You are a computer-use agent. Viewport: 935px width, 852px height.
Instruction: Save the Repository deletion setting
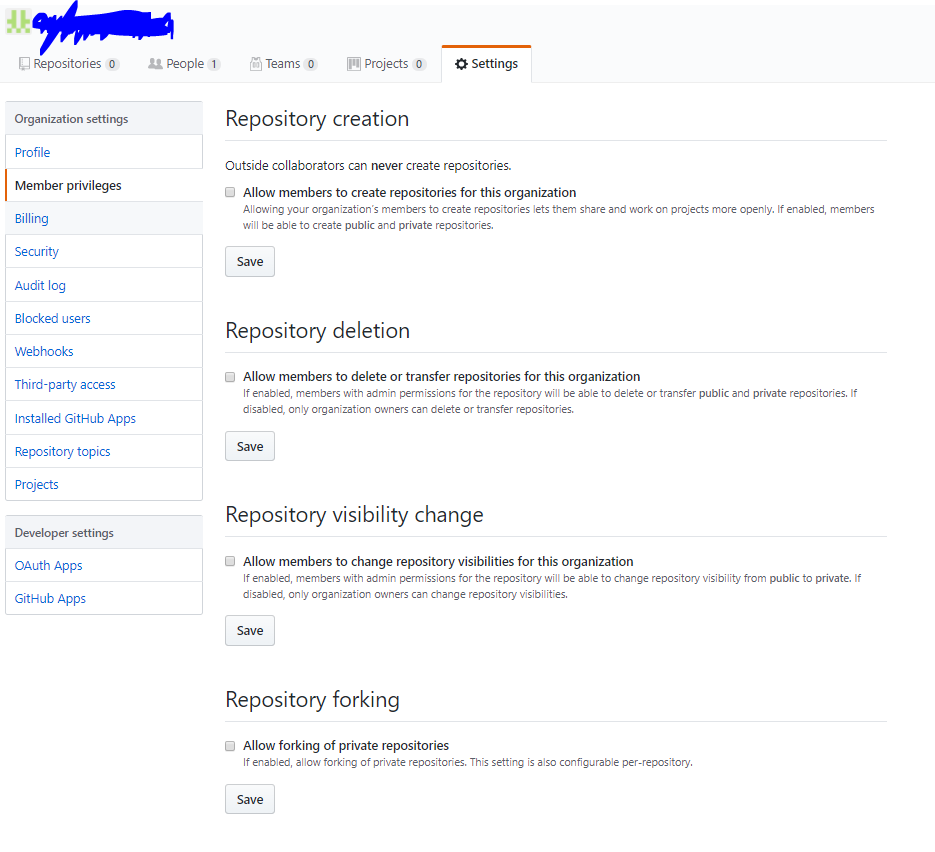(250, 447)
